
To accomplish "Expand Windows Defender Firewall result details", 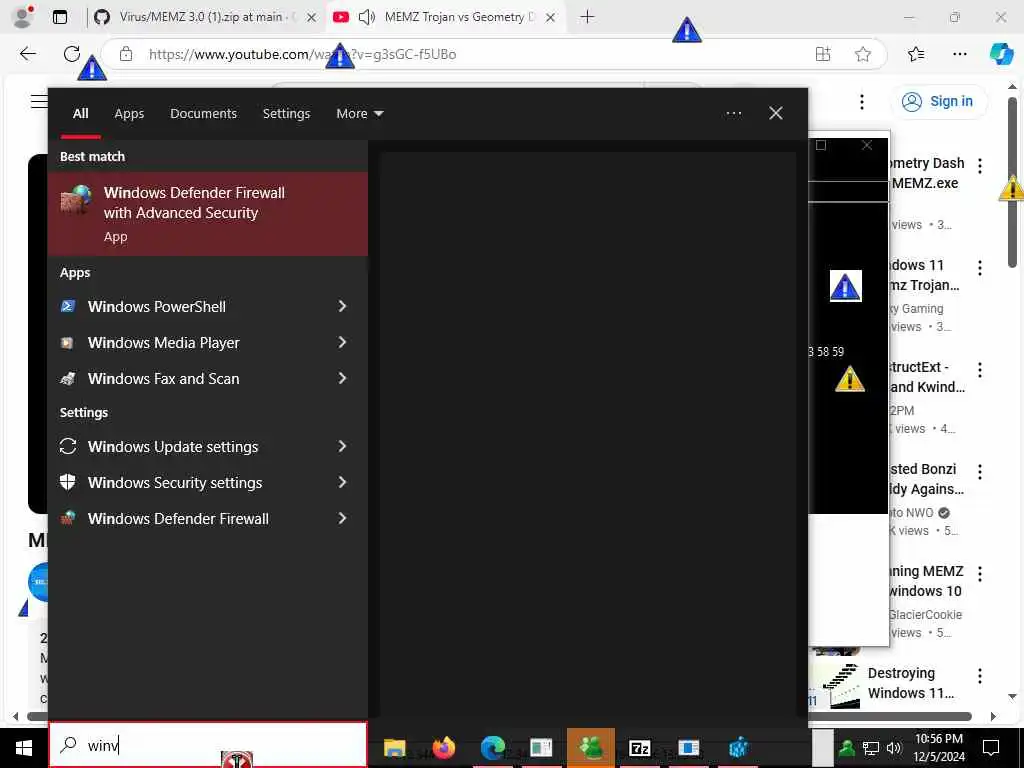I will [342, 518].
